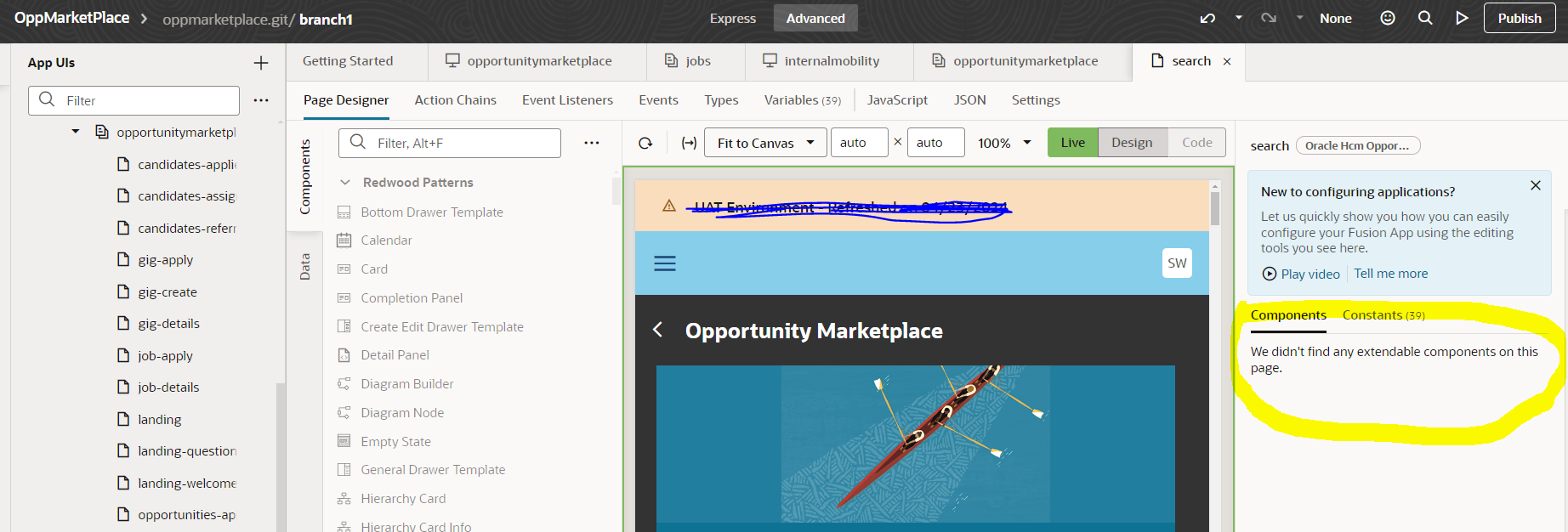Open the gig-apply page in tree

(x=165, y=260)
